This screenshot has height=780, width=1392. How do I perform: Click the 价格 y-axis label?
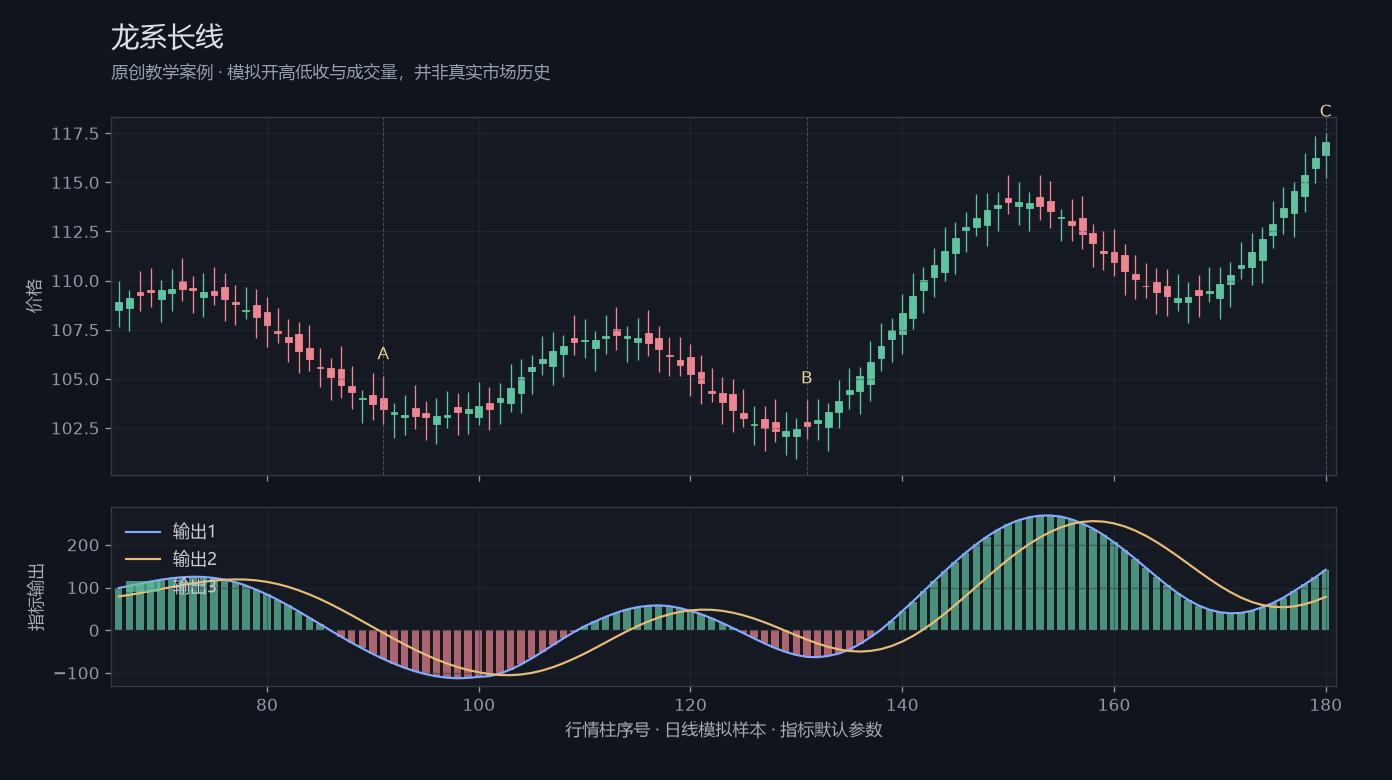point(35,296)
